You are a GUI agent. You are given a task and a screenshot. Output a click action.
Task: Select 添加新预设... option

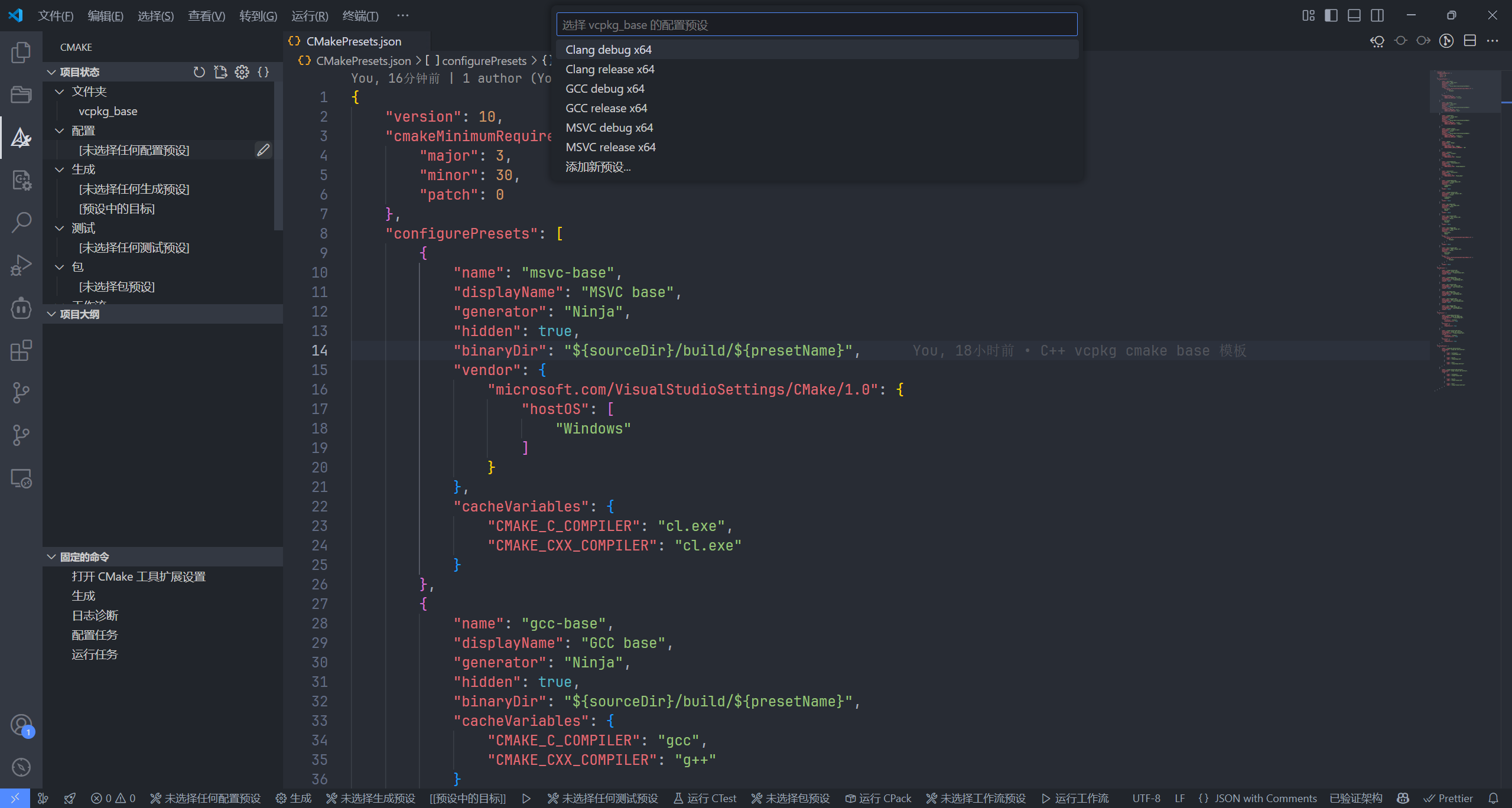817,167
